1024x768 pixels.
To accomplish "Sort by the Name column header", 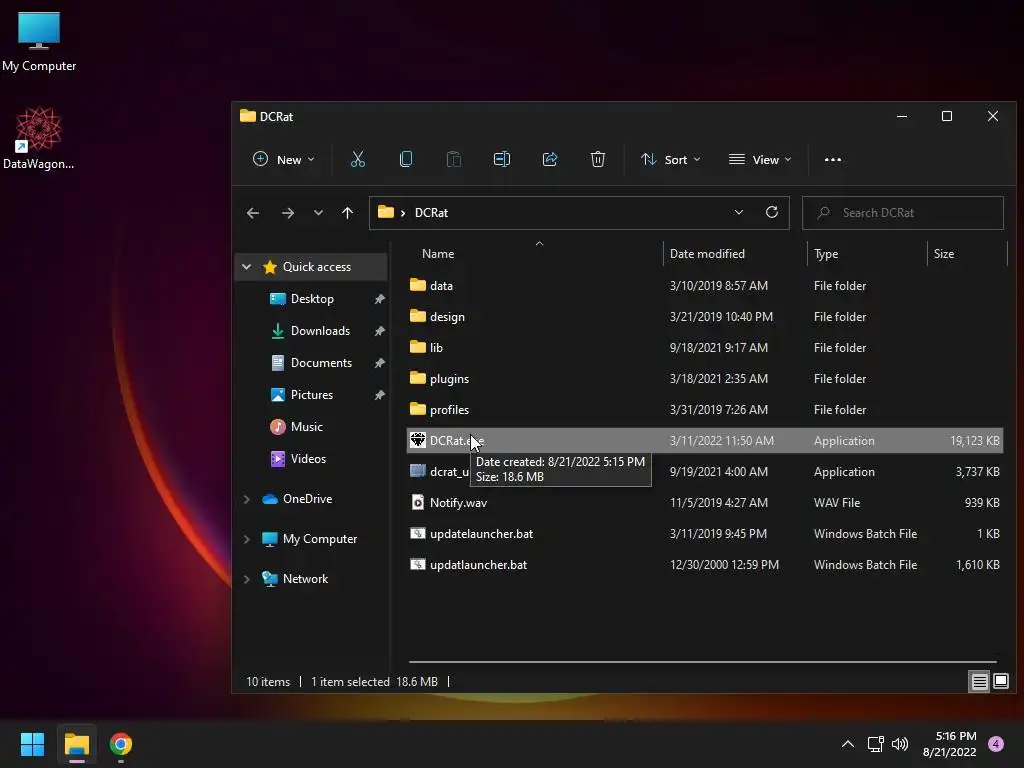I will click(x=536, y=254).
